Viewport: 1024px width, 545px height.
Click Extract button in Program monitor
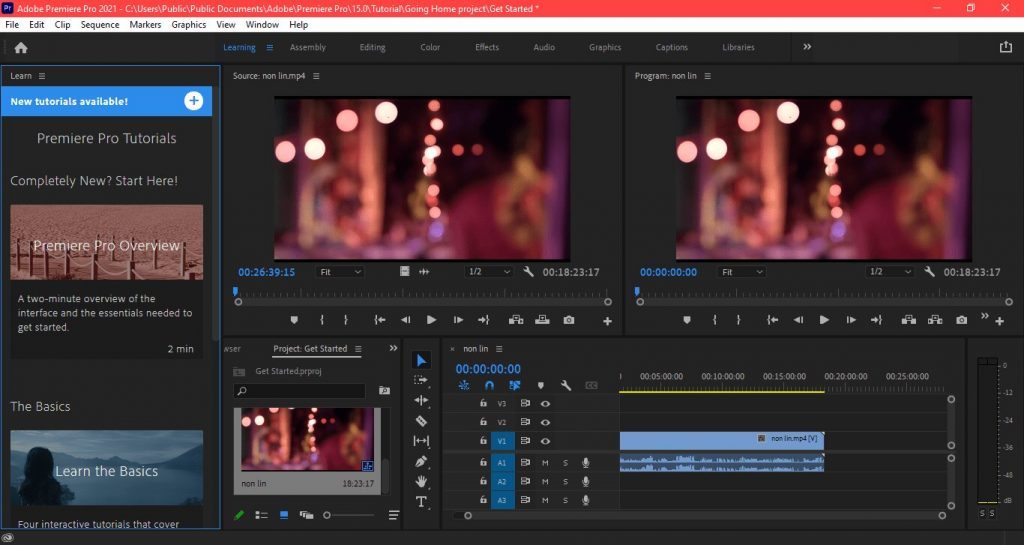pyautogui.click(x=935, y=320)
